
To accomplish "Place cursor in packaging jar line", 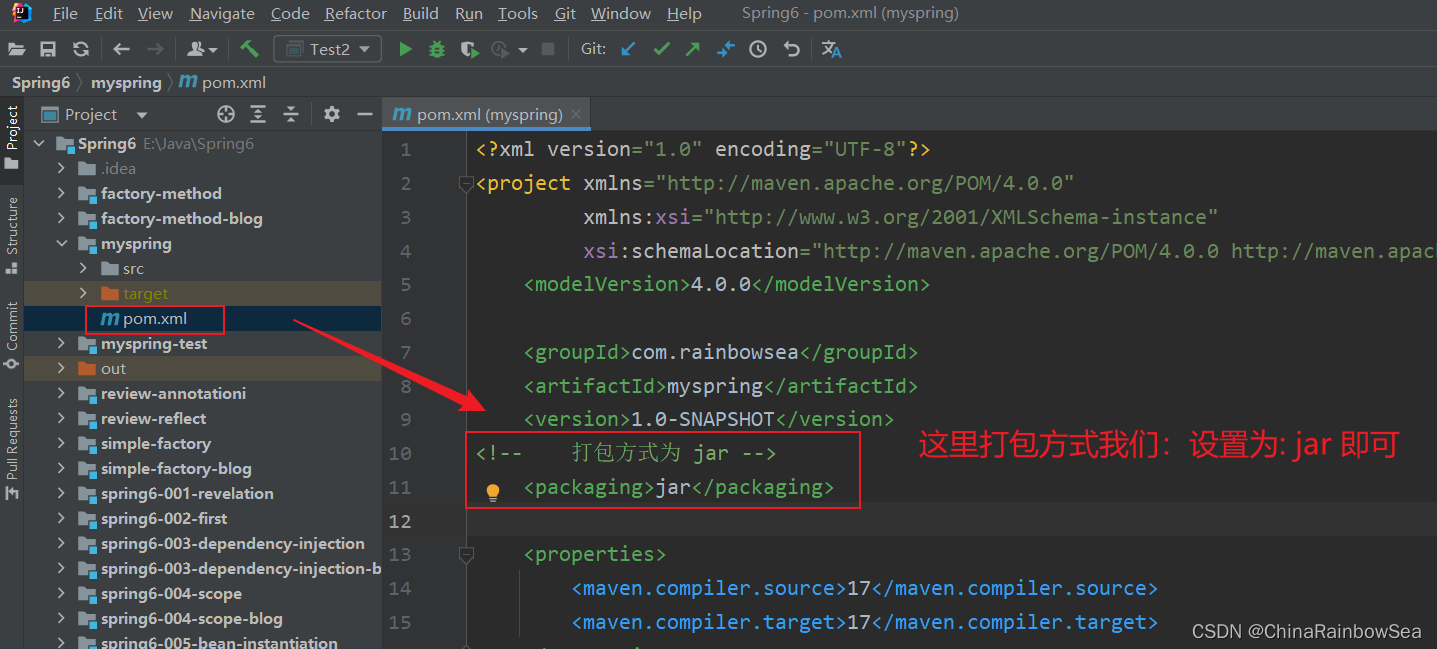I will 679,487.
